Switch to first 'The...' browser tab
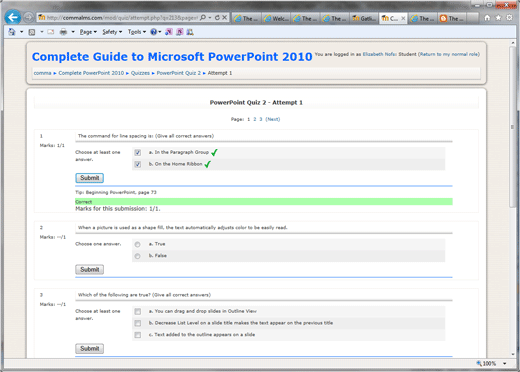The image size is (520, 372). pyautogui.click(x=247, y=18)
